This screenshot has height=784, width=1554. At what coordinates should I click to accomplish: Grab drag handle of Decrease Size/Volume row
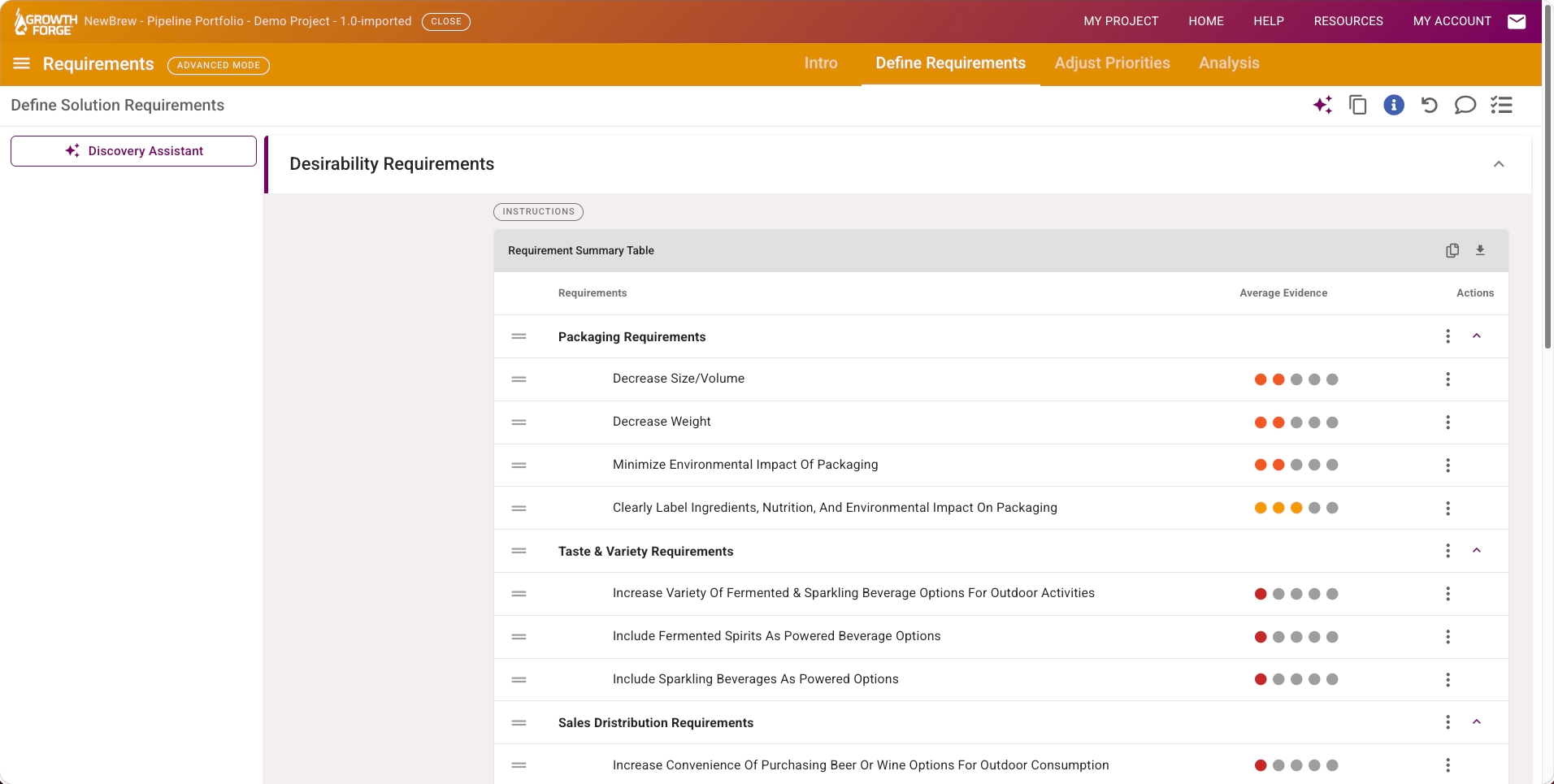(x=519, y=379)
